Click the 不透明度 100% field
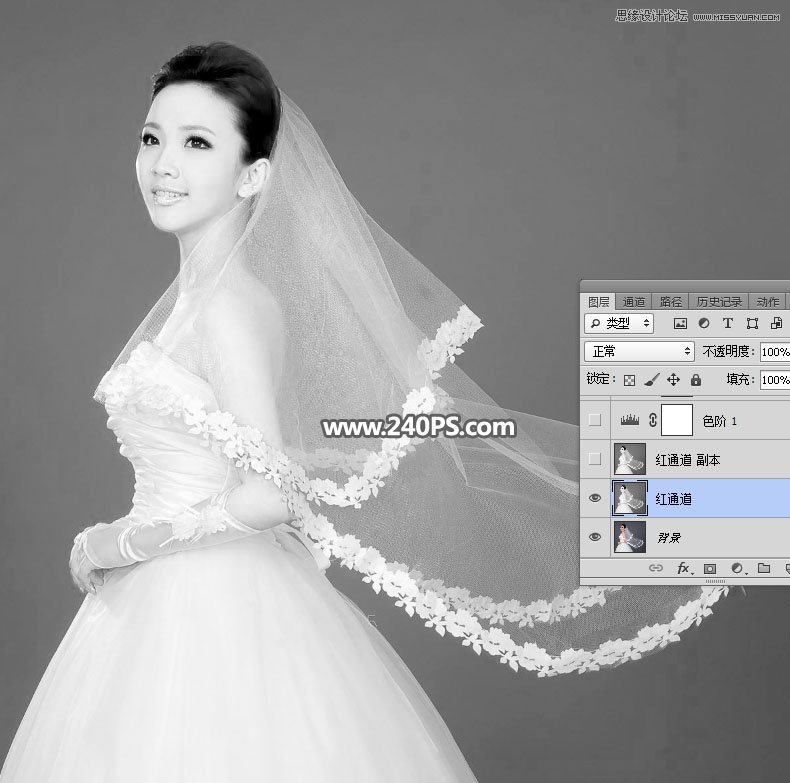The height and width of the screenshot is (783, 790). [x=775, y=352]
